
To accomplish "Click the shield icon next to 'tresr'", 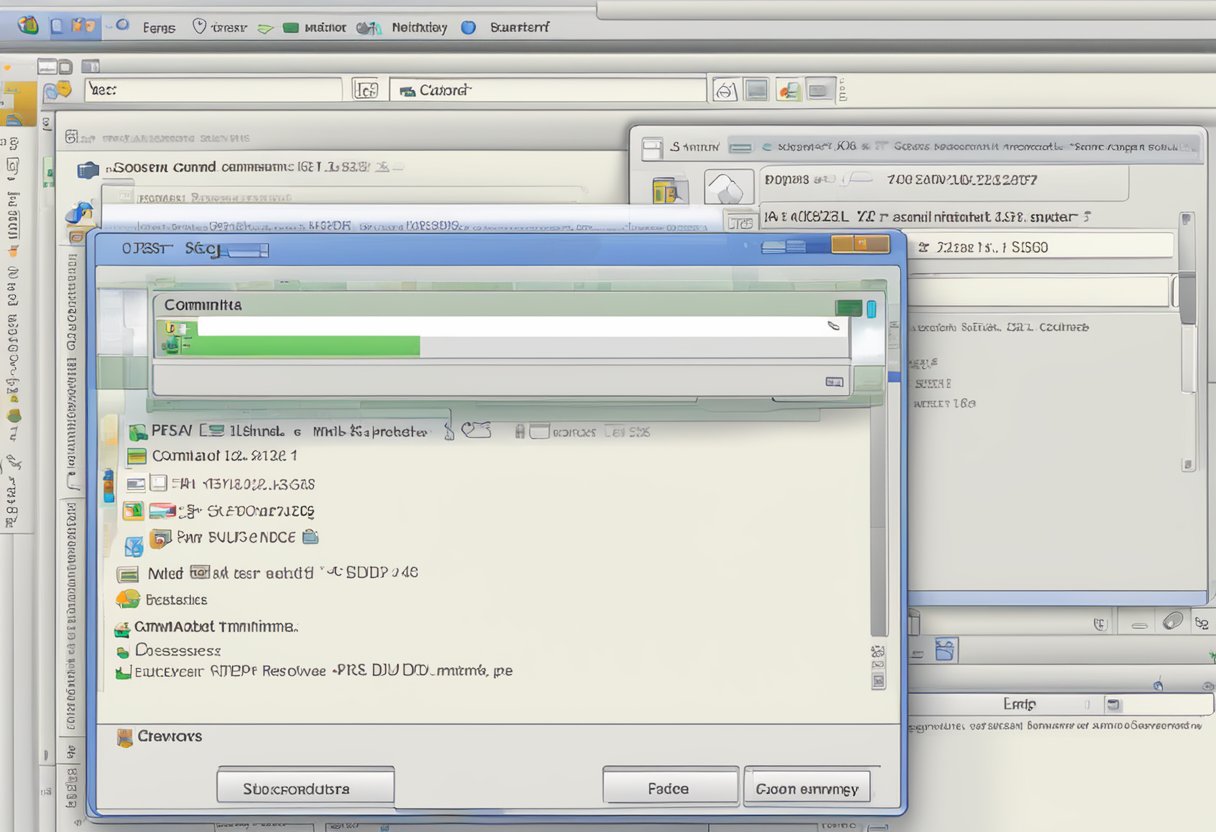I will click(199, 28).
